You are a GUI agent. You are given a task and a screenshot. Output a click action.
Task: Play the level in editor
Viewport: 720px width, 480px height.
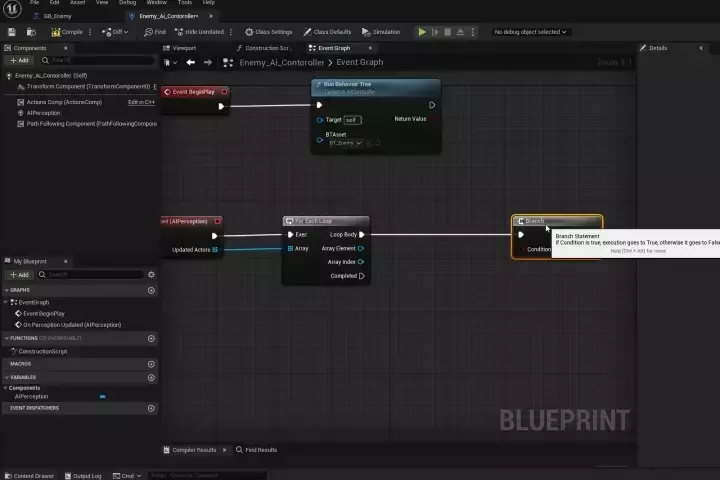tap(422, 32)
